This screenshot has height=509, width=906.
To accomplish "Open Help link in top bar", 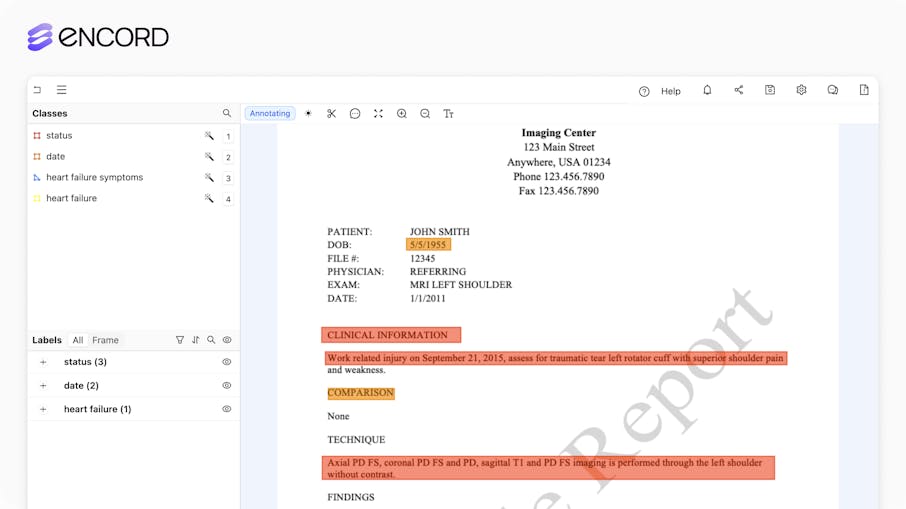I will [670, 91].
